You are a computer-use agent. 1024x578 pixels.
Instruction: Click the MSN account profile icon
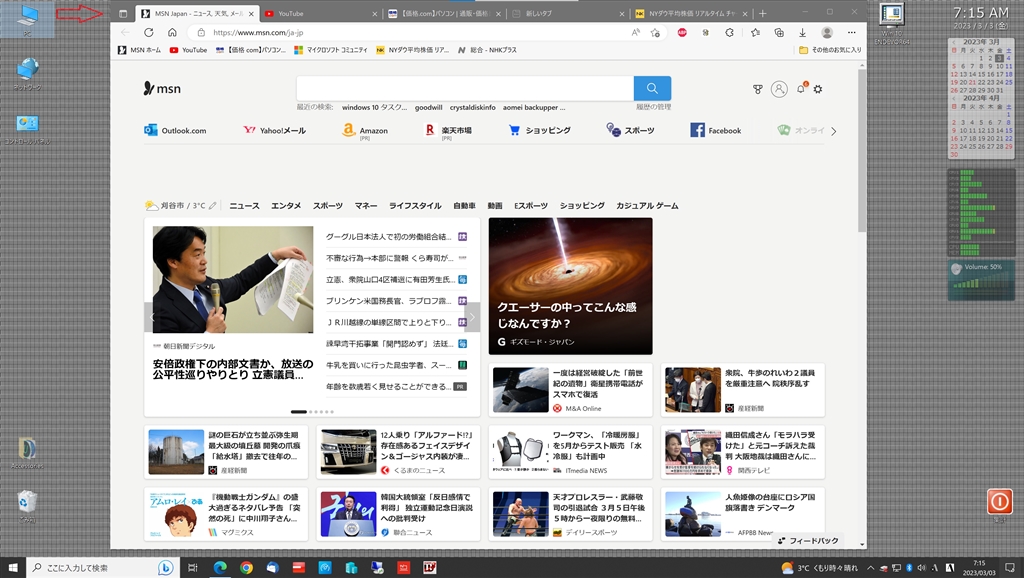(x=779, y=89)
